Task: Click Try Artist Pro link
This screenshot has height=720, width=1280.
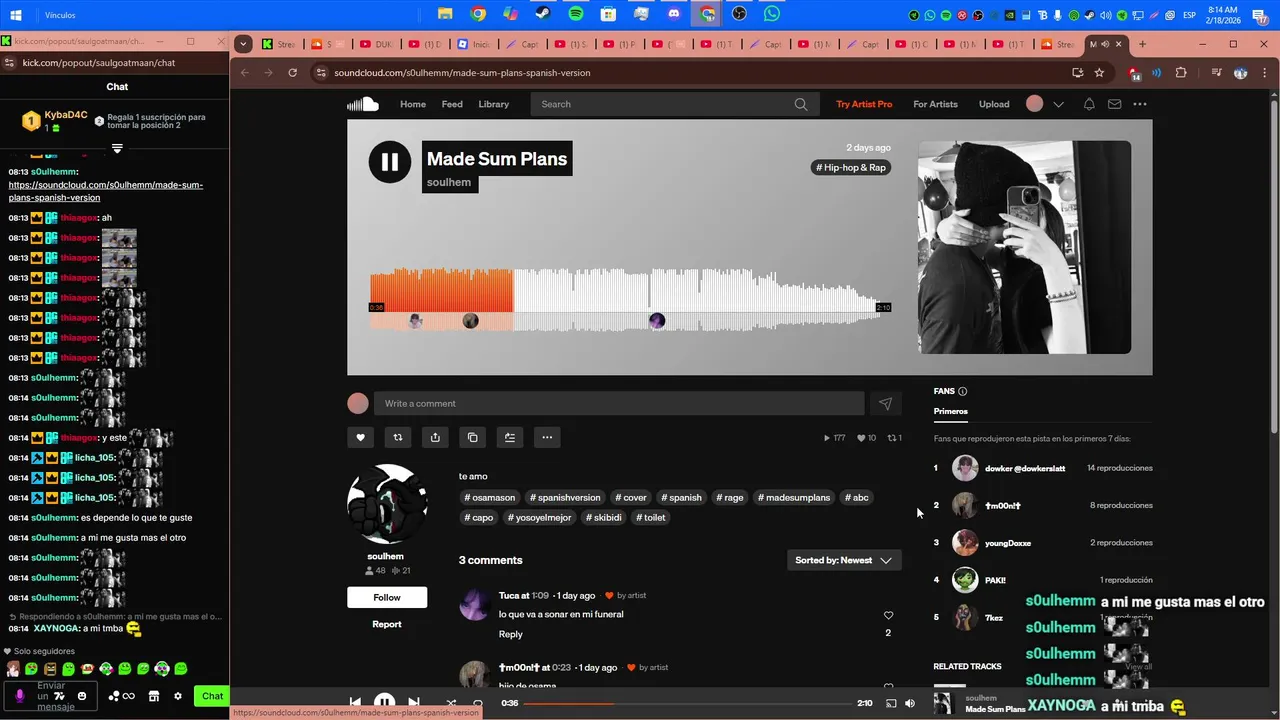Action: 864,104
